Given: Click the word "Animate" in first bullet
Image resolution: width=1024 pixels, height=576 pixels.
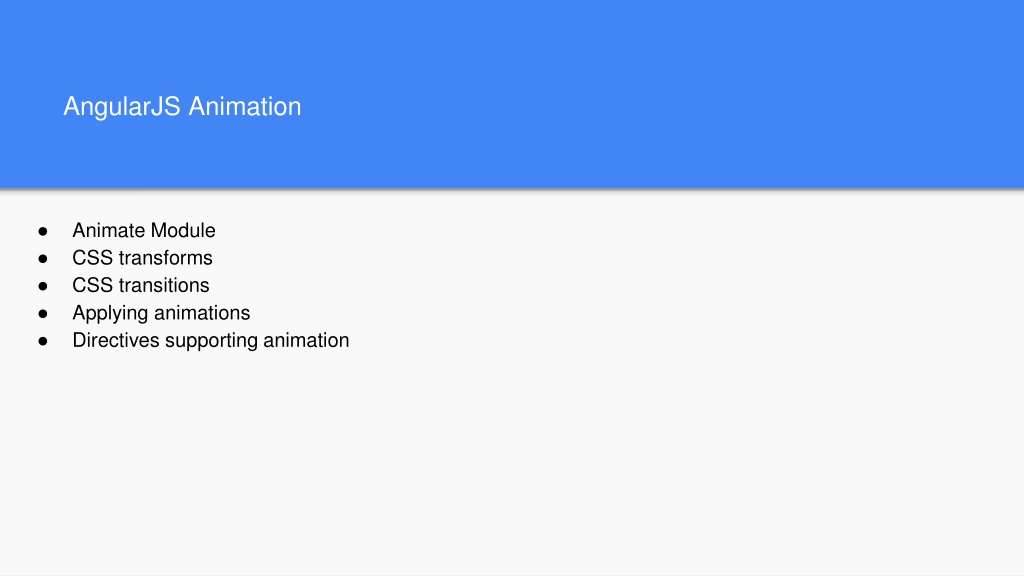Looking at the screenshot, I should coord(109,231).
